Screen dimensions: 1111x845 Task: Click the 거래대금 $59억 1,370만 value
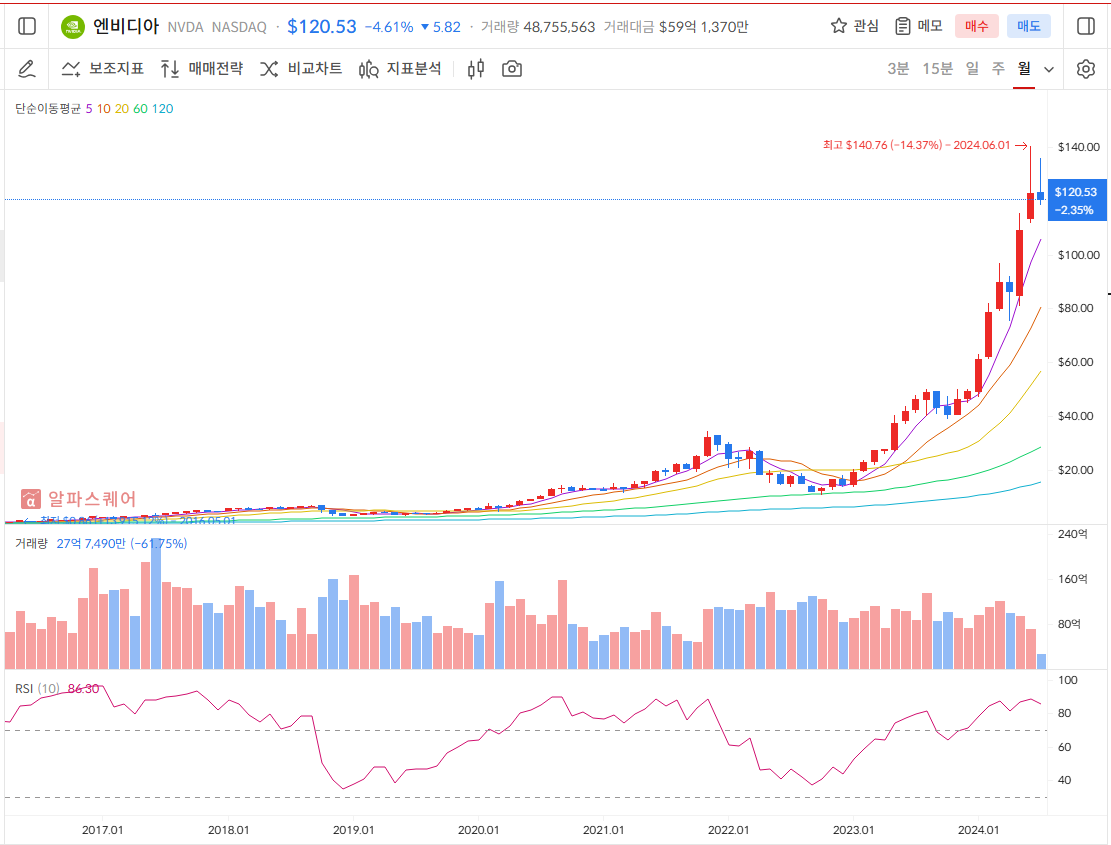pos(676,27)
